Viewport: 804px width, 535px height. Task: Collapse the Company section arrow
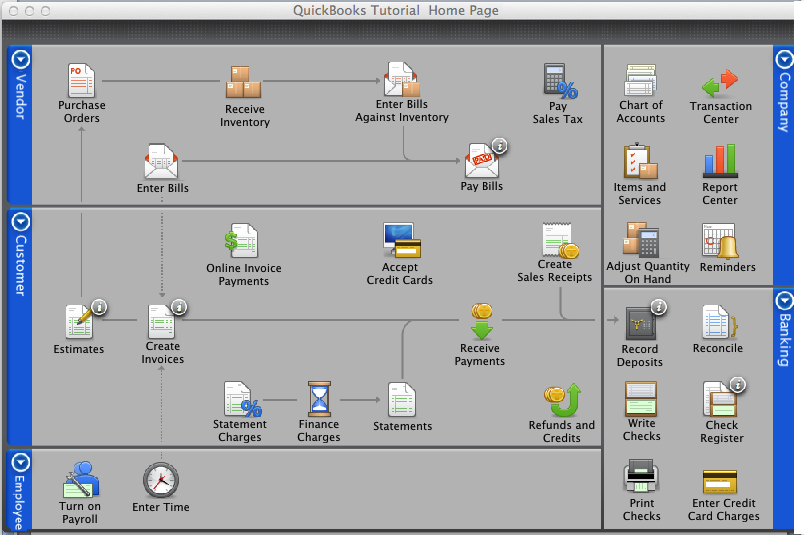click(785, 60)
